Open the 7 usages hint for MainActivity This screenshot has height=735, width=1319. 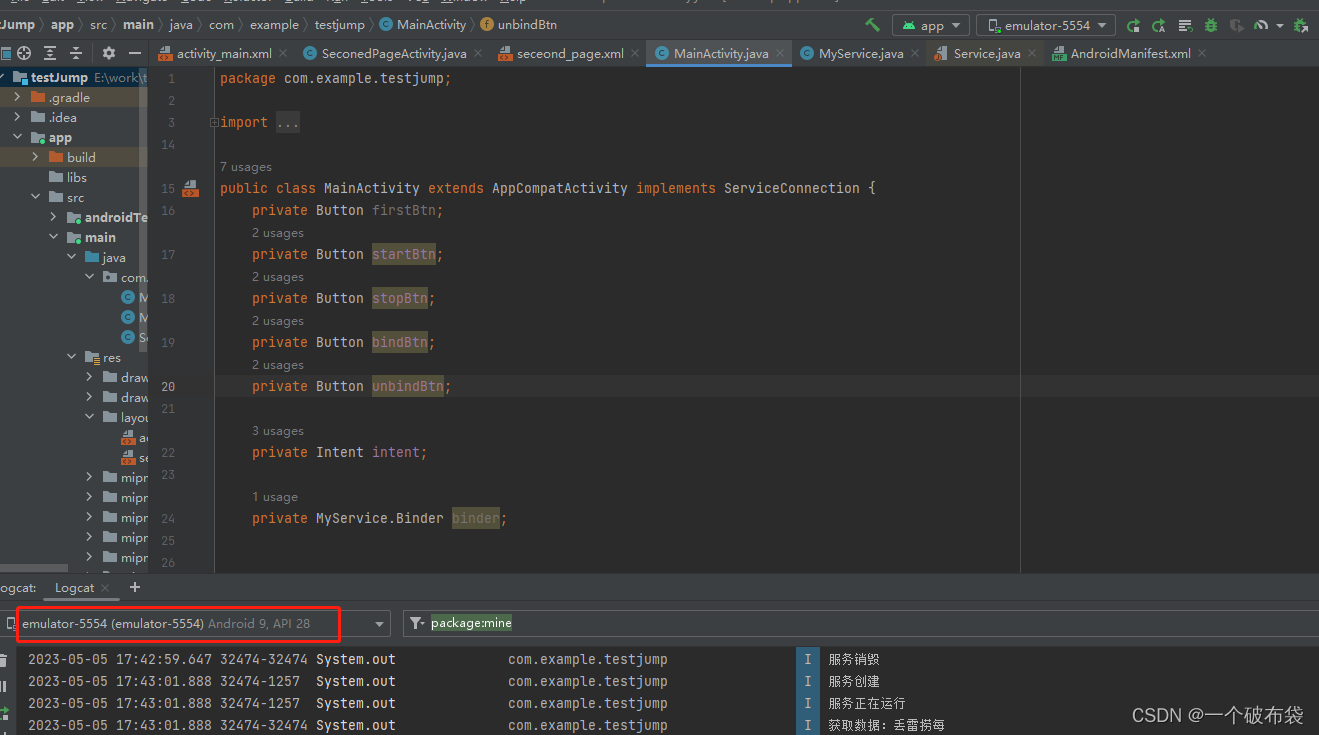tap(246, 166)
